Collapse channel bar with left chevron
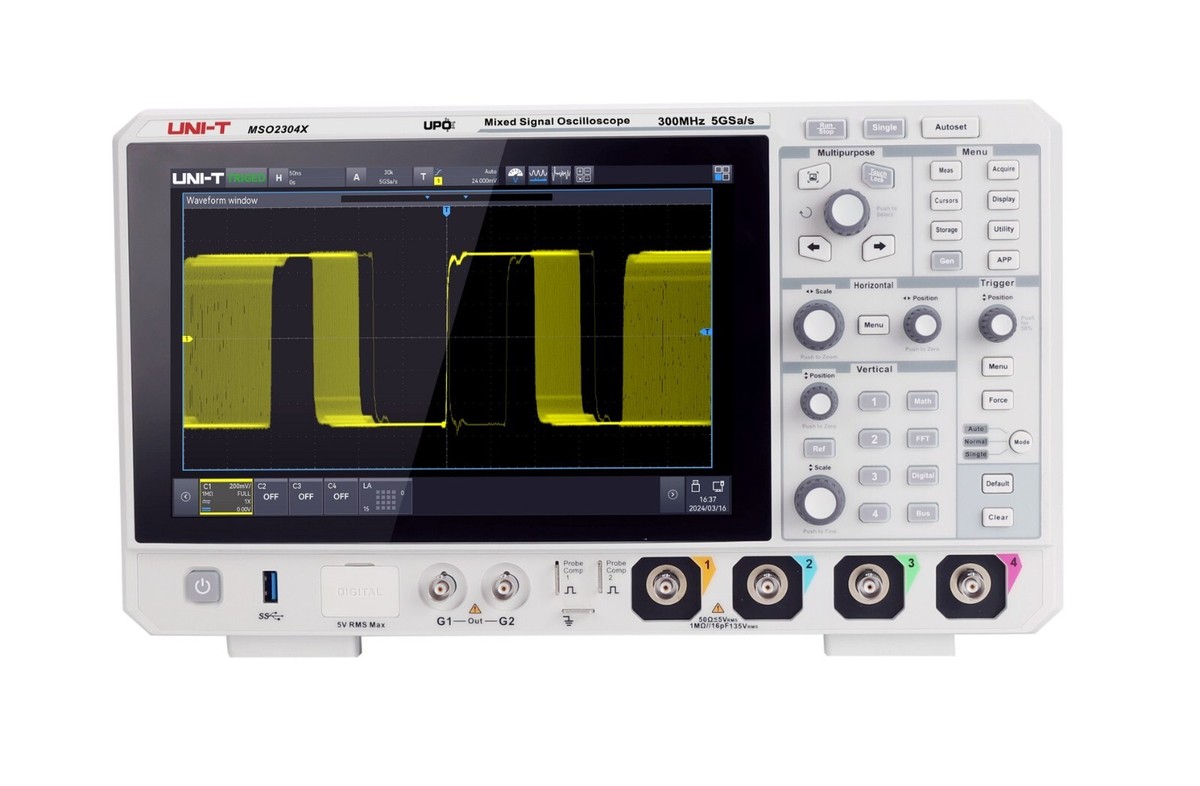This screenshot has height=786, width=1200. (x=186, y=496)
